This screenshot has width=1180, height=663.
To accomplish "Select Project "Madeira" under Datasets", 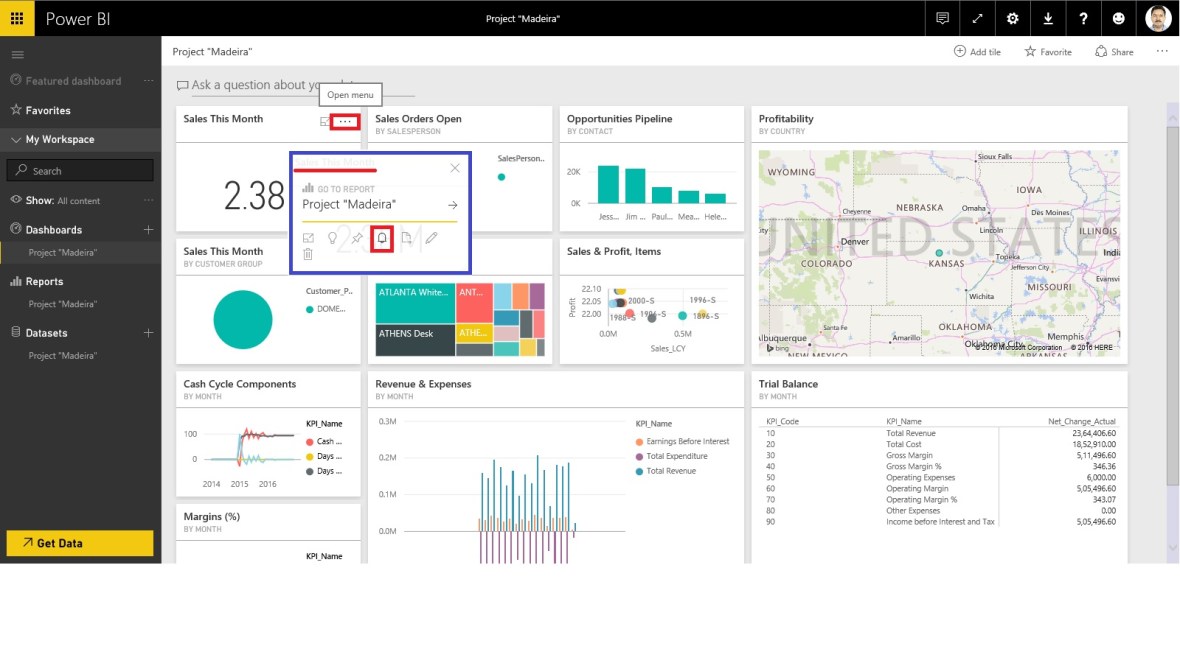I will [x=63, y=356].
